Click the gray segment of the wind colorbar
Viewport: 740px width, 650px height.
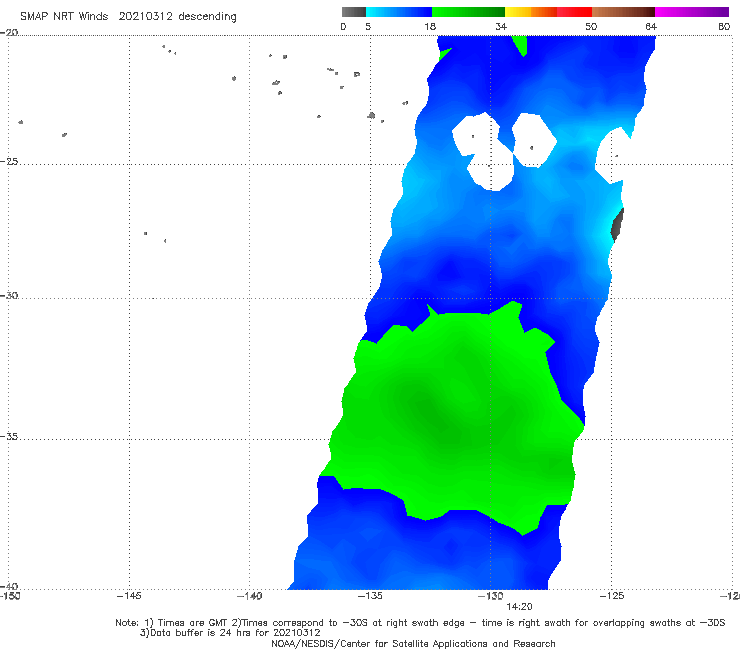pyautogui.click(x=354, y=12)
